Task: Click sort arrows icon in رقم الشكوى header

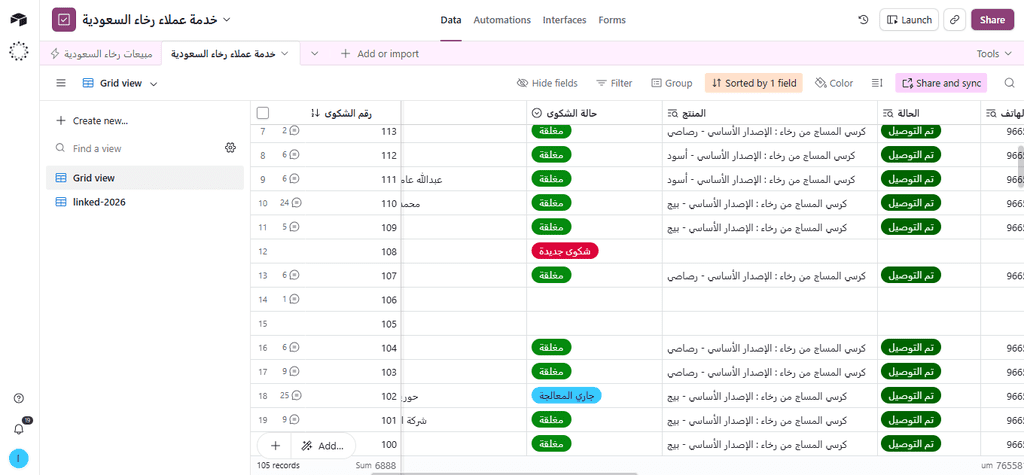Action: tap(315, 113)
